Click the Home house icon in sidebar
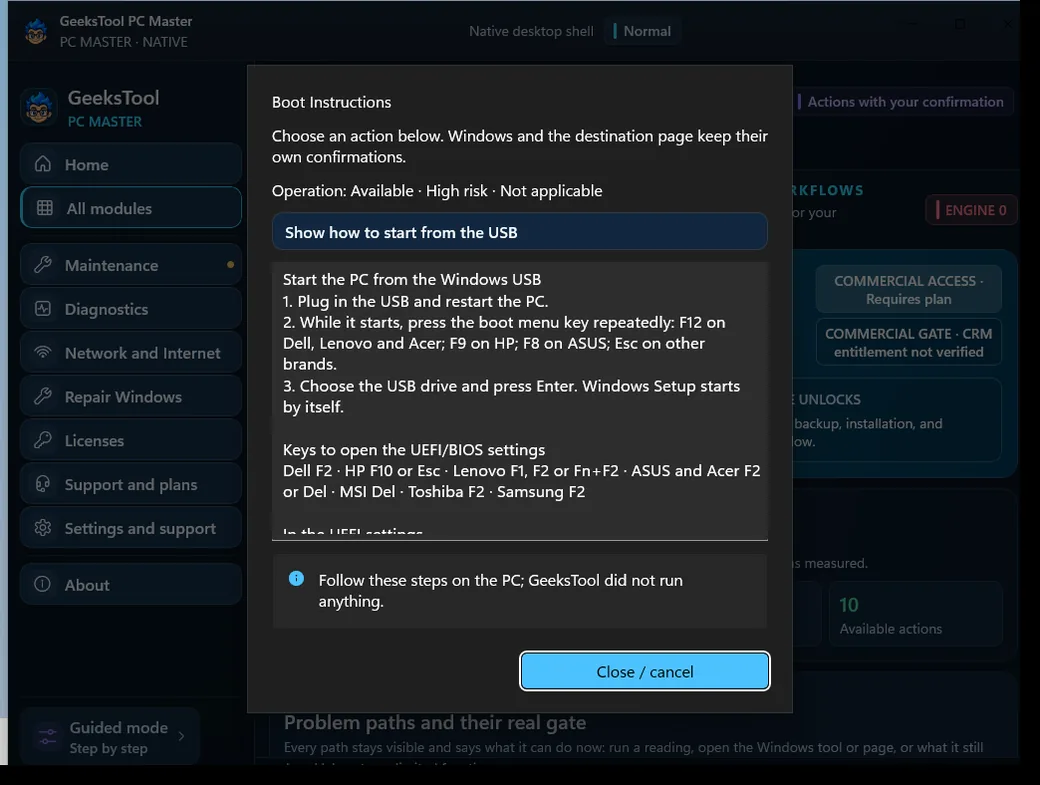Viewport: 1040px width, 785px height. coord(43,164)
